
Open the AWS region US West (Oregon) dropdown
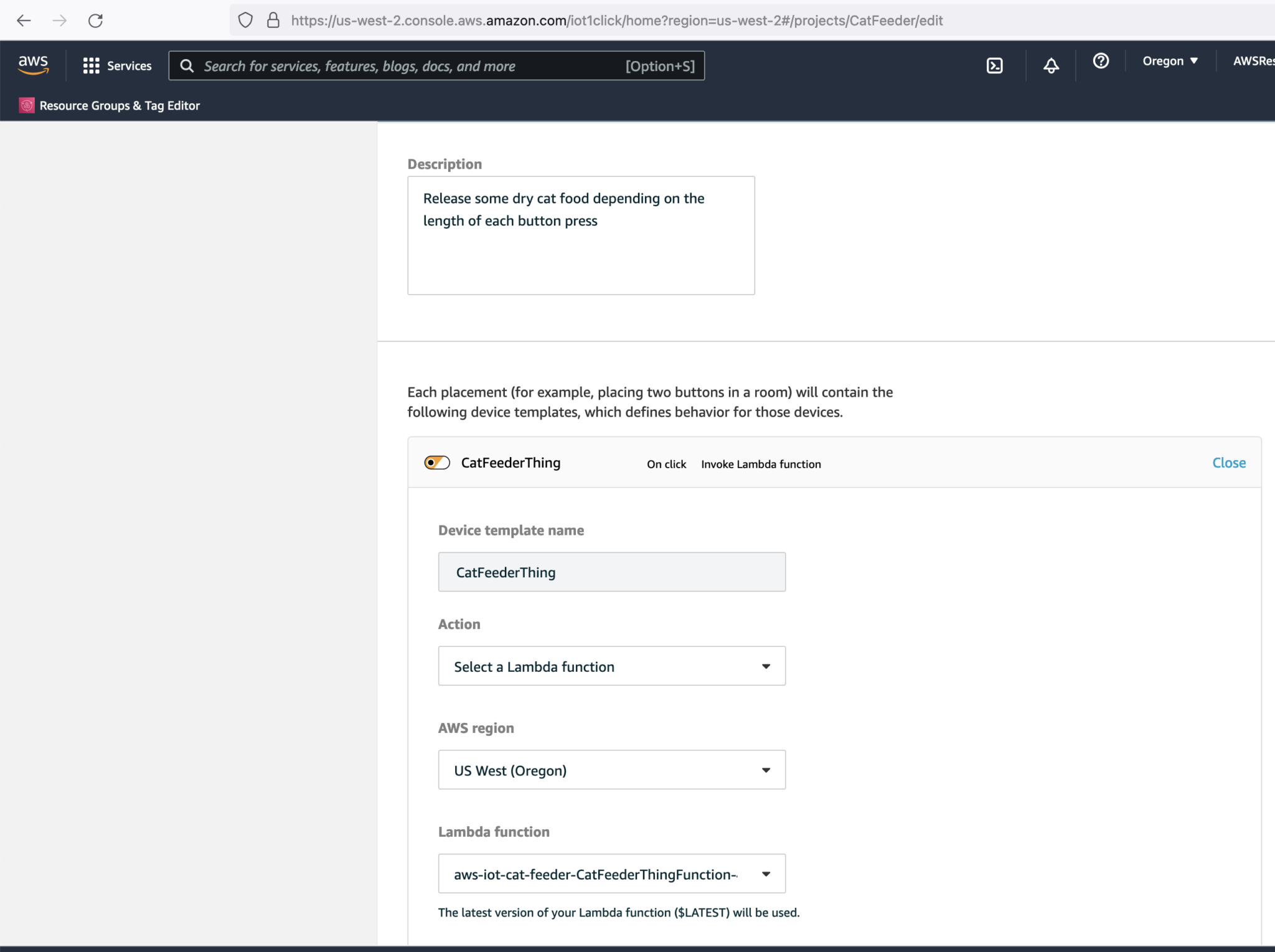[x=612, y=770]
